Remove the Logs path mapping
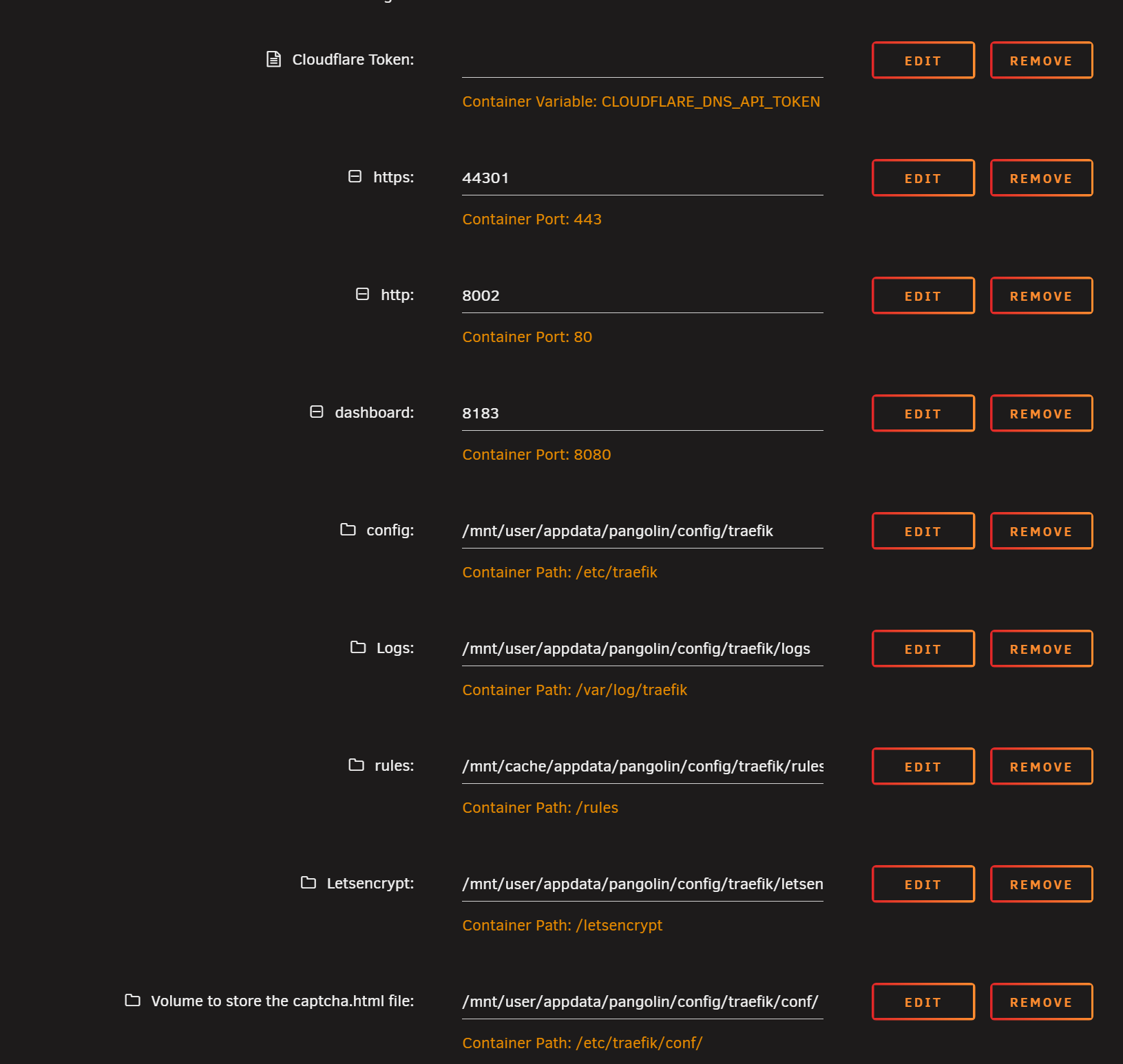The image size is (1123, 1064). [x=1040, y=649]
